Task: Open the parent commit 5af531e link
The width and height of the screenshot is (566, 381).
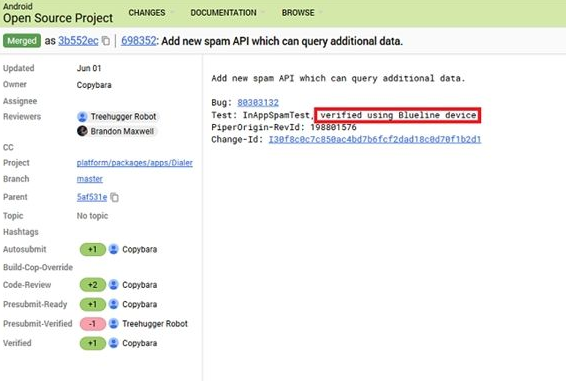Action: 92,197
